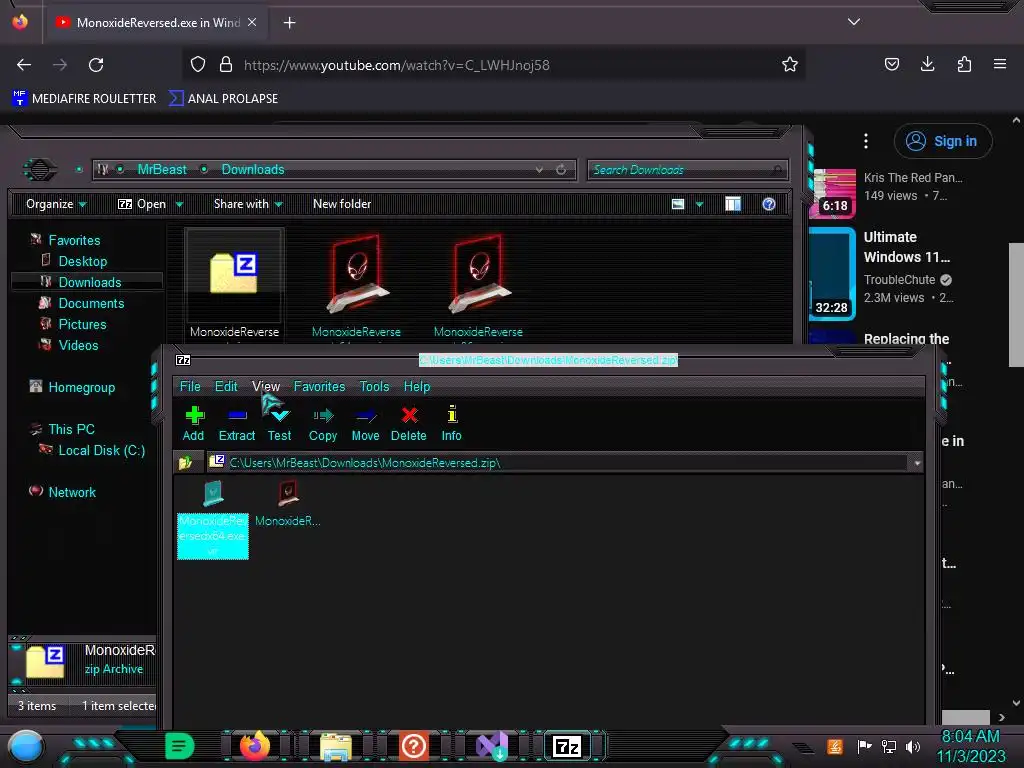Open the 7-Zip Edit menu
1024x768 pixels.
click(226, 386)
